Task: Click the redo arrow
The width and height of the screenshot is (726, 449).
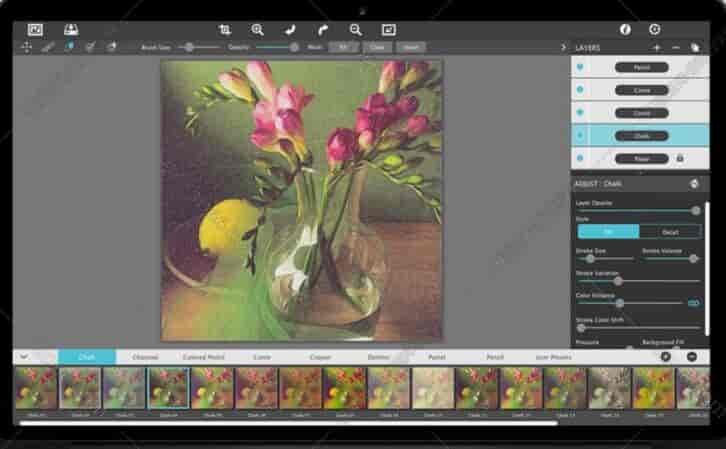Action: point(323,30)
